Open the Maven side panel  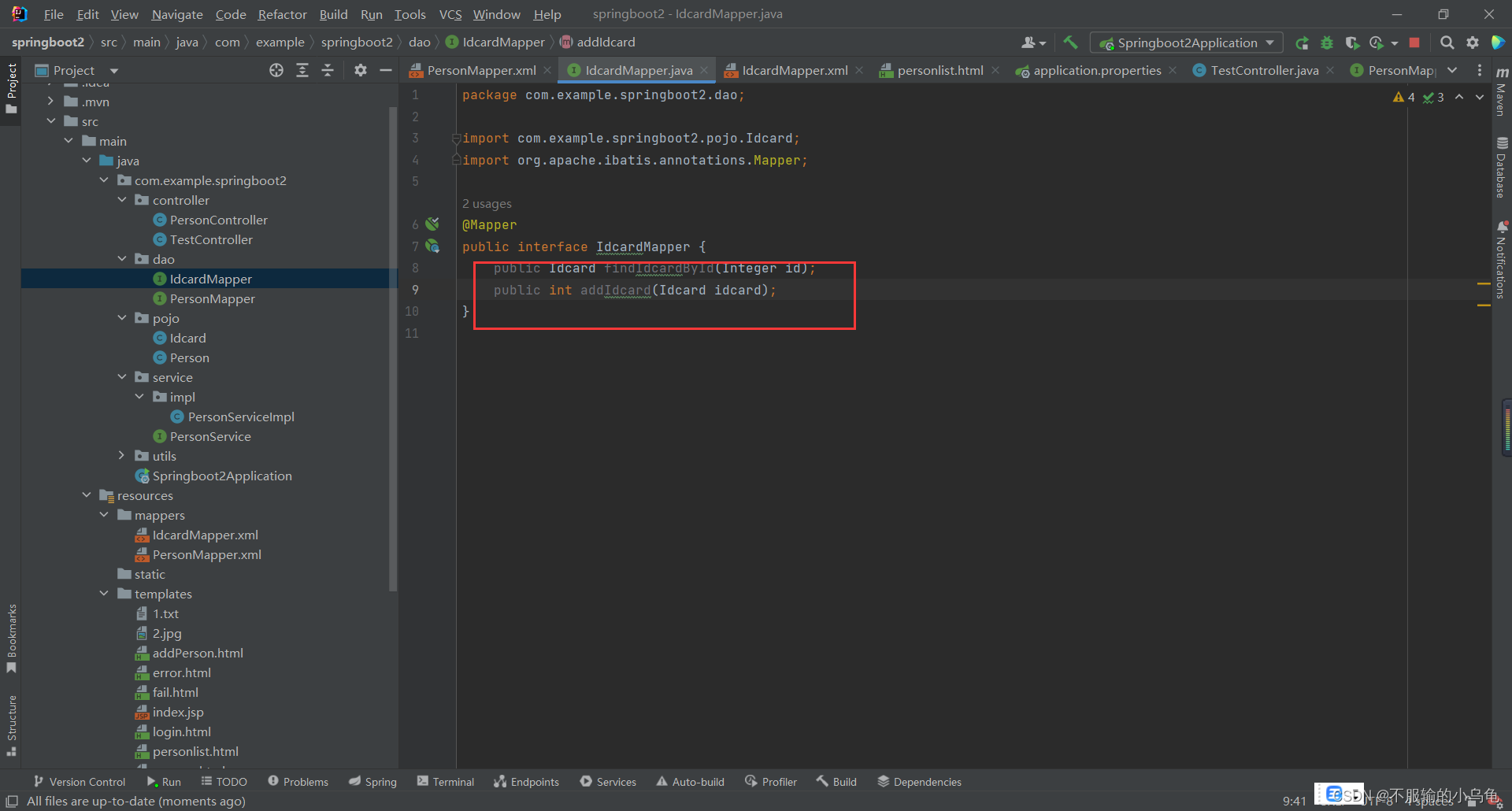pyautogui.click(x=1502, y=91)
